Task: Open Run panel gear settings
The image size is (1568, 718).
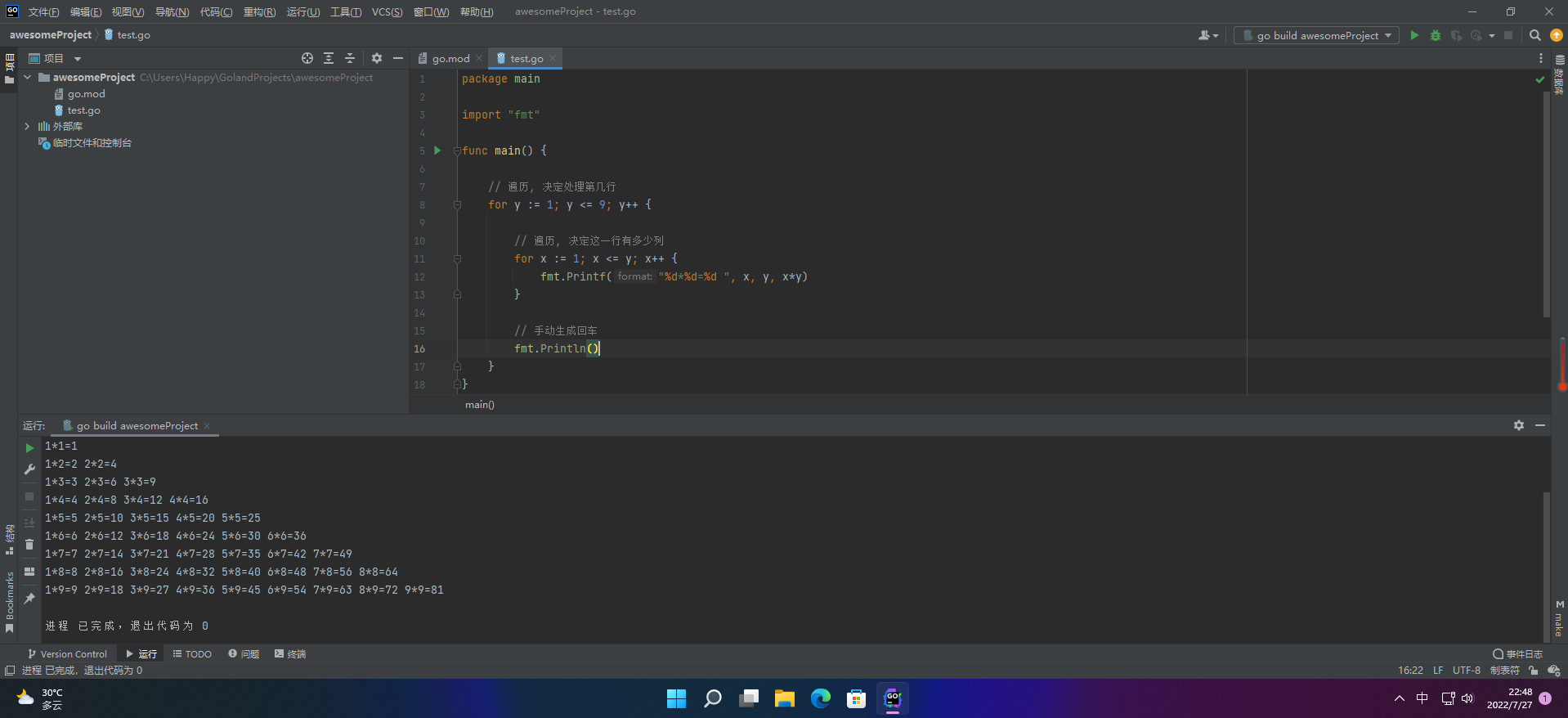Action: [1518, 425]
